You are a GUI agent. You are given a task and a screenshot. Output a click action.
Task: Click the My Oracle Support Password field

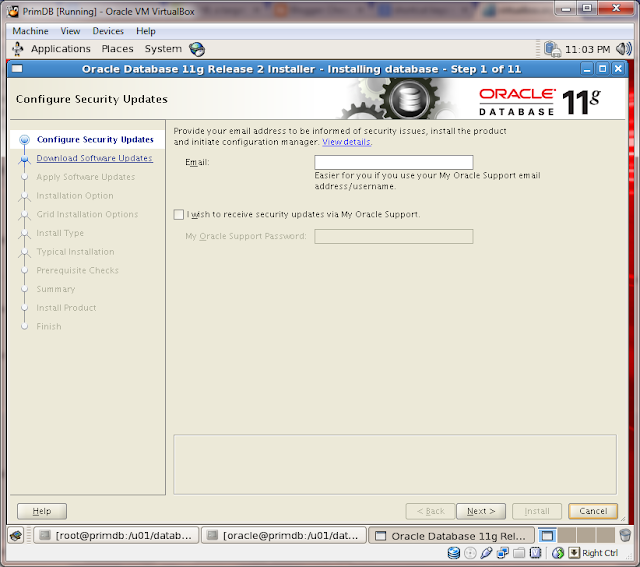click(x=393, y=236)
